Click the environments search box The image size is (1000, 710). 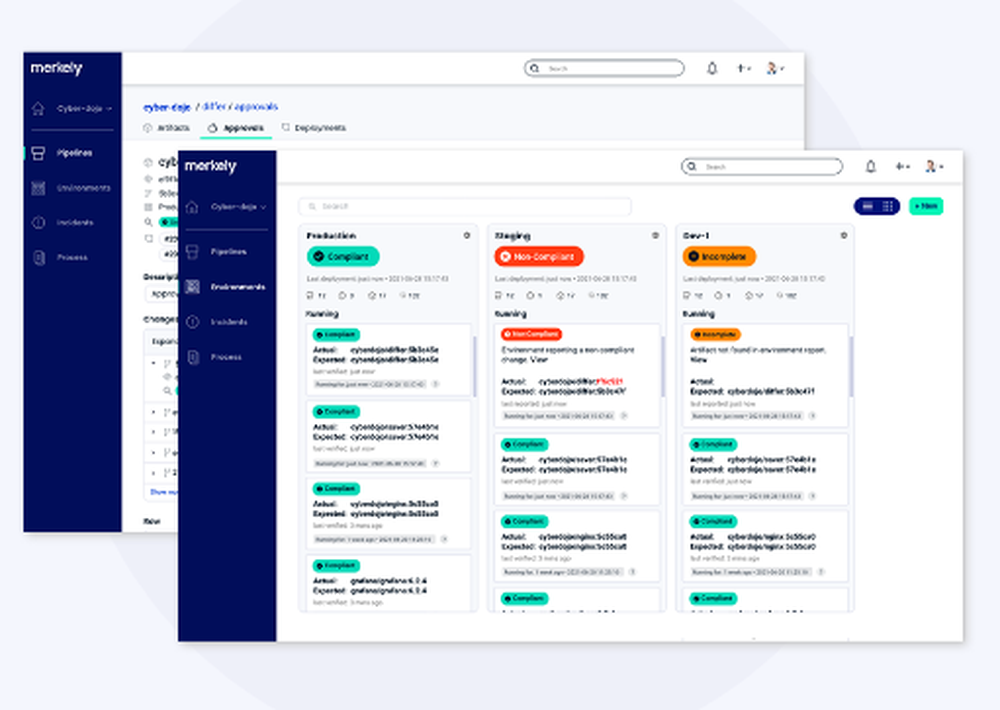(465, 207)
